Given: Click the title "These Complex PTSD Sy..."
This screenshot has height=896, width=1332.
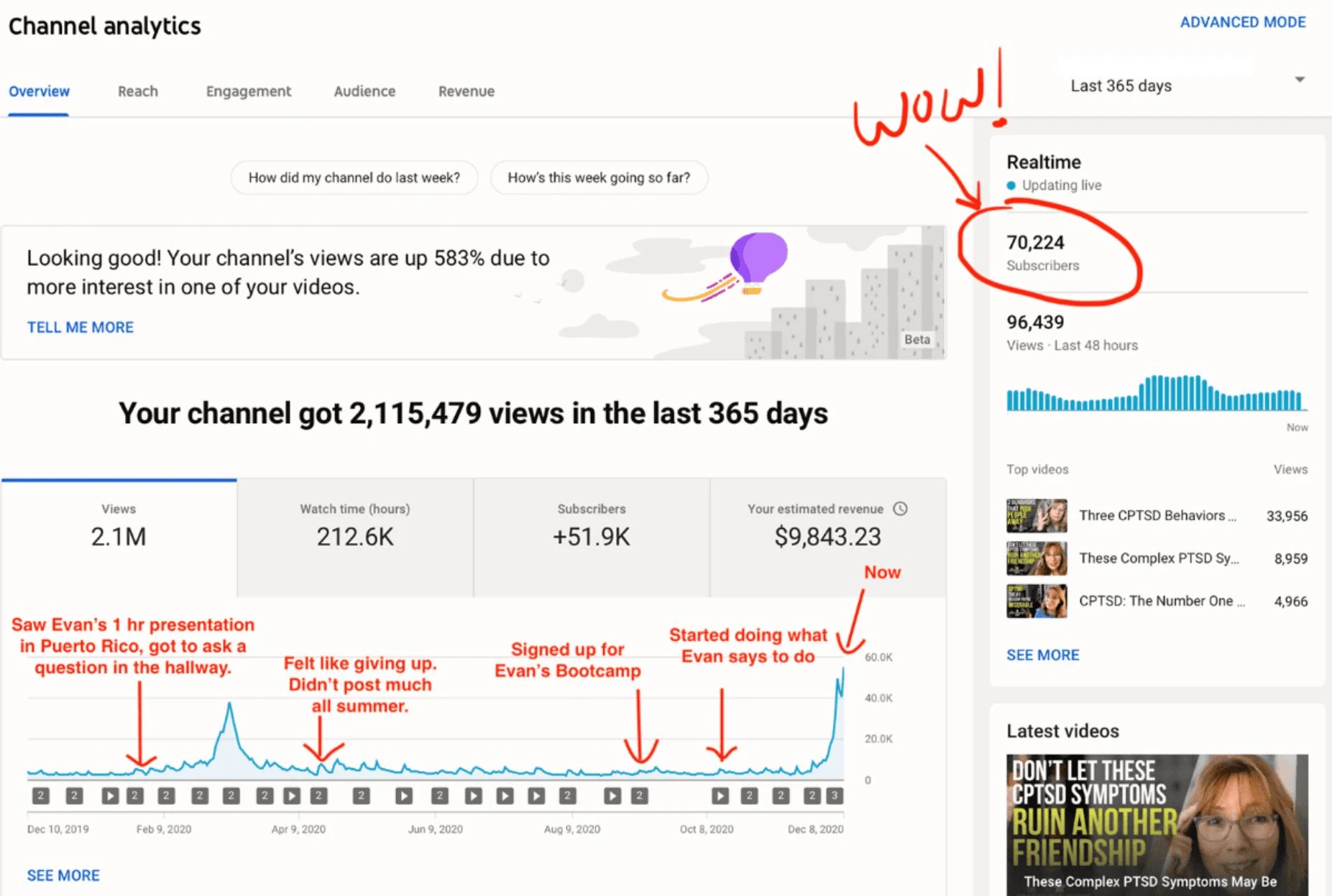Looking at the screenshot, I should pyautogui.click(x=1159, y=558).
